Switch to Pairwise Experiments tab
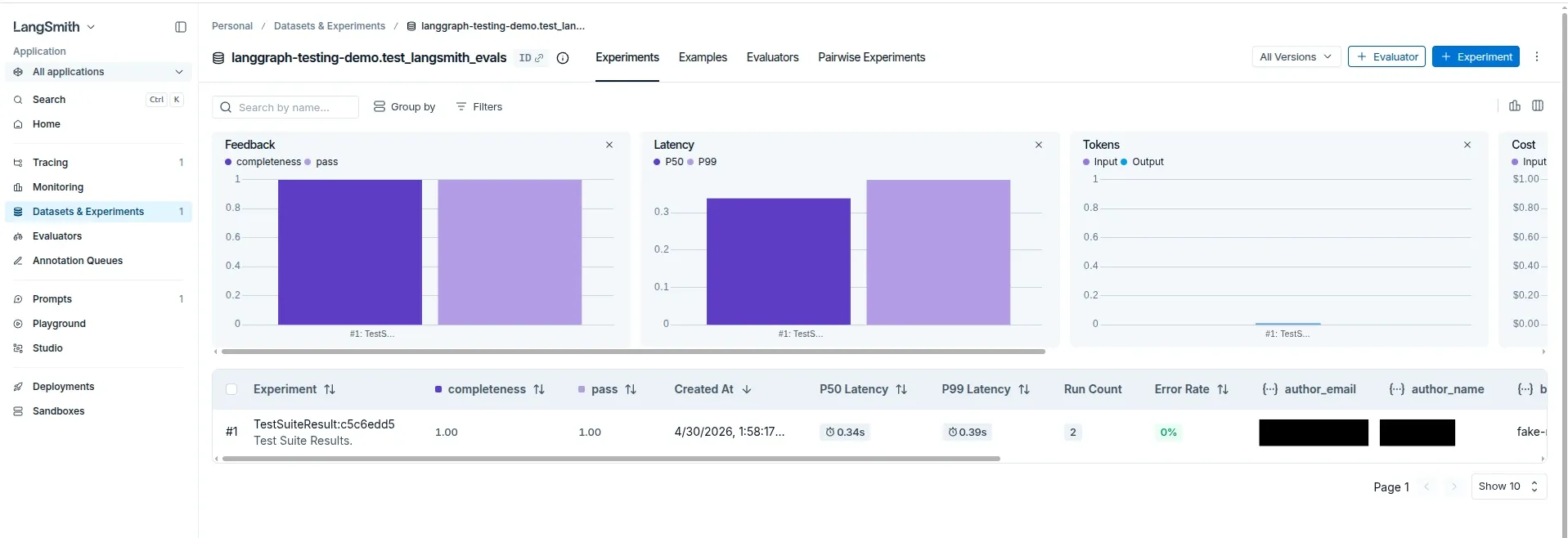The height and width of the screenshot is (538, 1568). (872, 57)
